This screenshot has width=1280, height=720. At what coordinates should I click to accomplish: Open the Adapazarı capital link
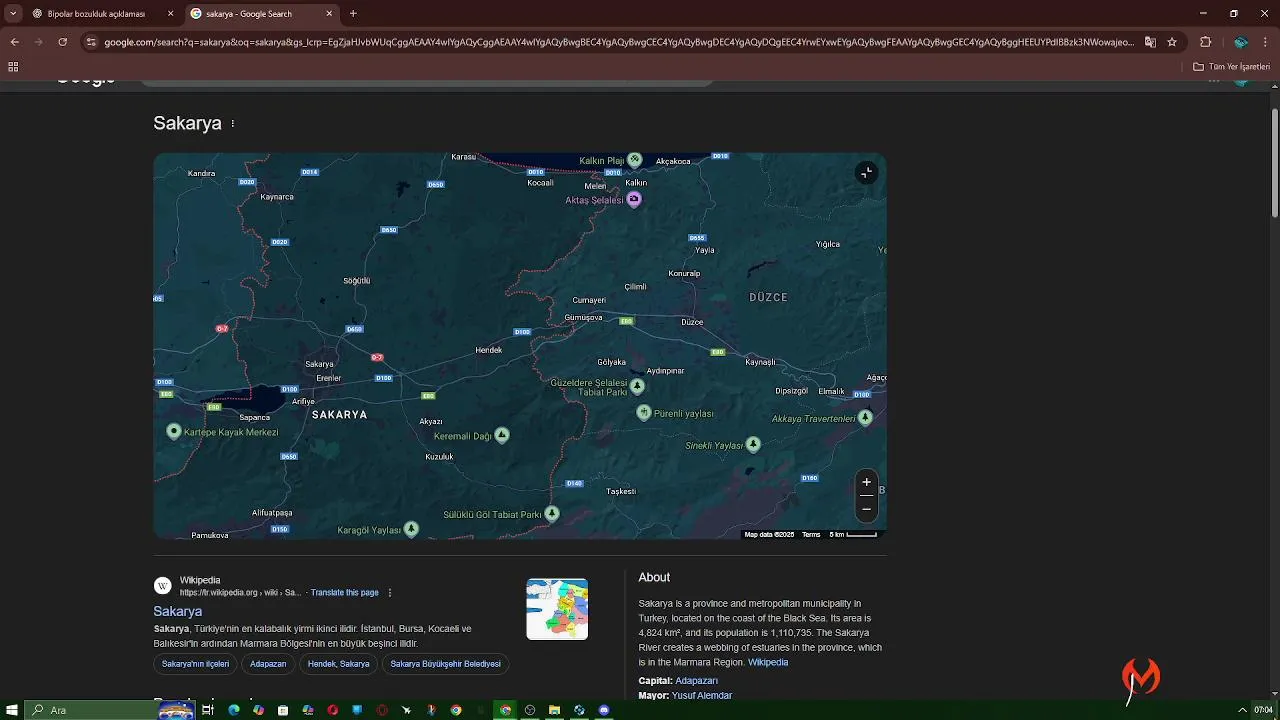tap(696, 681)
